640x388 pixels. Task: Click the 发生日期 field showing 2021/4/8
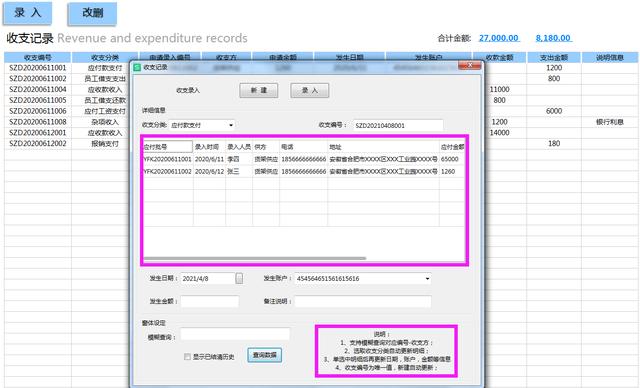pyautogui.click(x=208, y=279)
